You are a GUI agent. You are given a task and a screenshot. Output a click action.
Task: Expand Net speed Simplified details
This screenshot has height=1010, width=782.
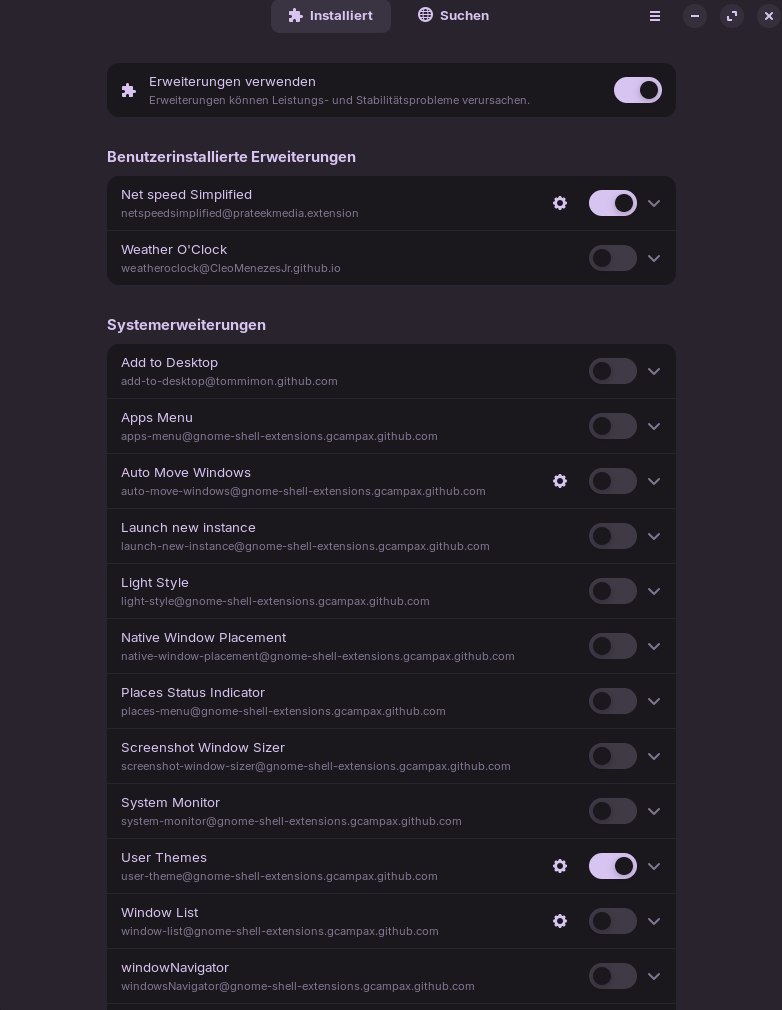coord(654,203)
